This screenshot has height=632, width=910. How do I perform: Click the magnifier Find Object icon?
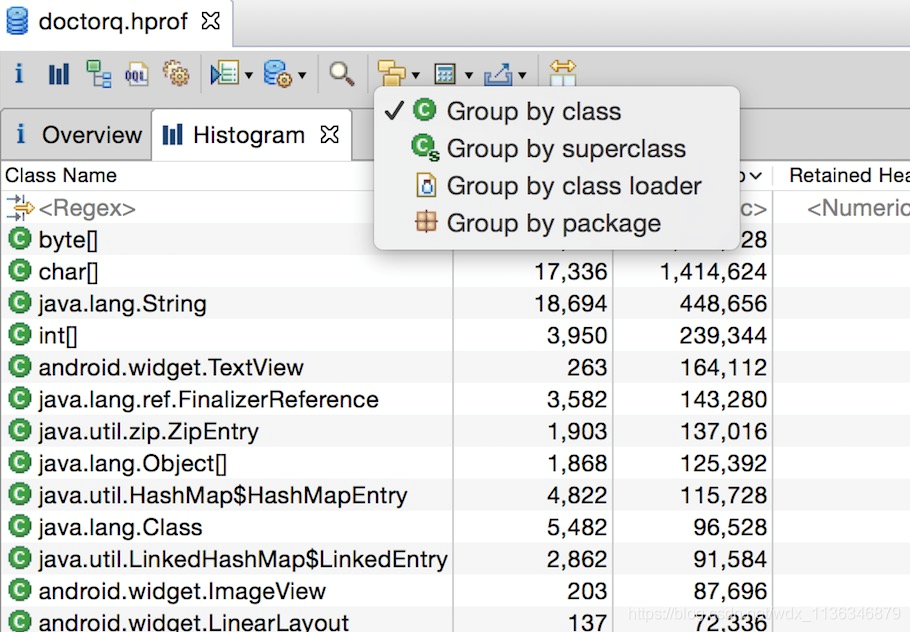point(342,73)
